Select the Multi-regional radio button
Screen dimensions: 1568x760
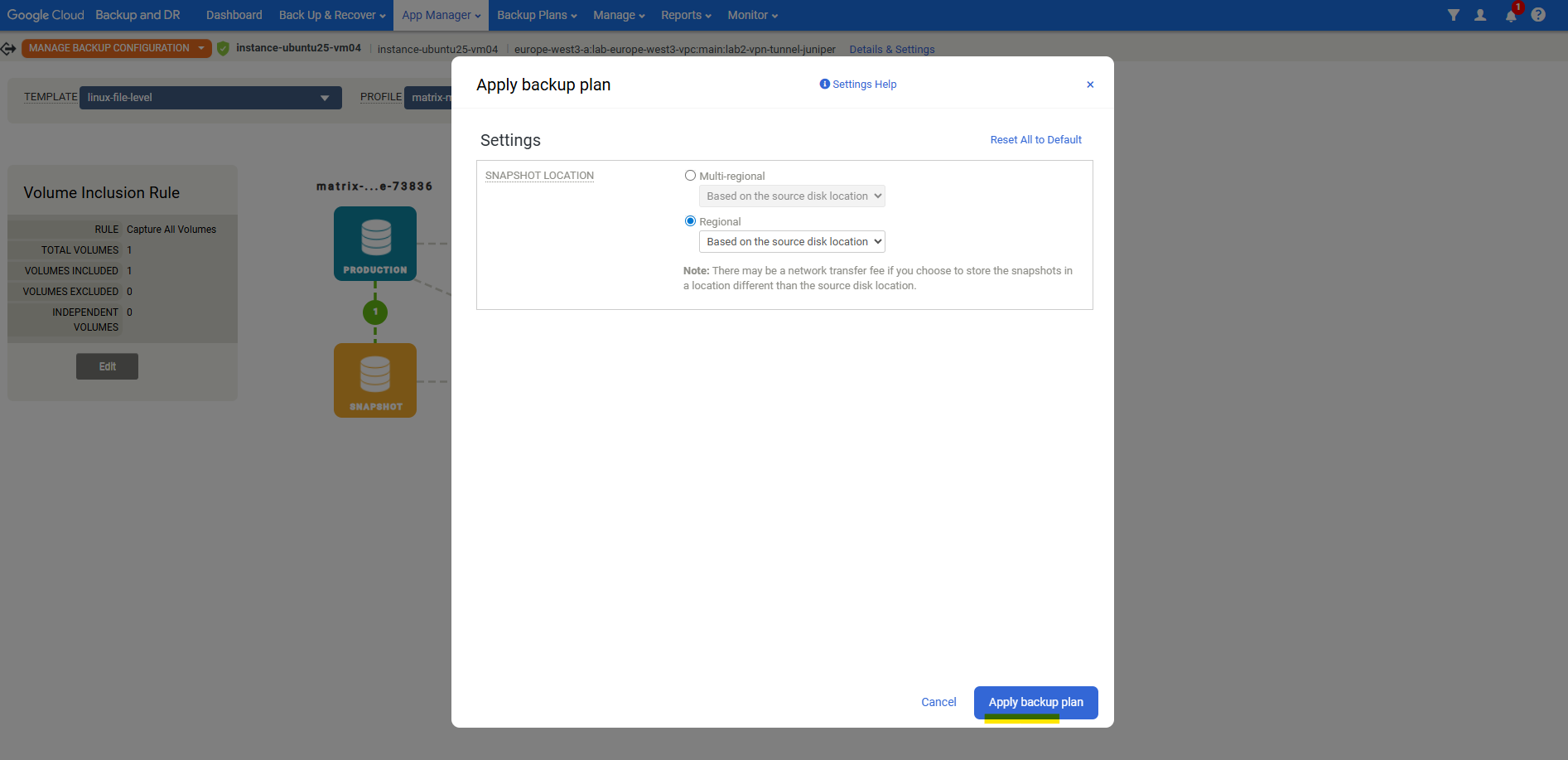690,176
